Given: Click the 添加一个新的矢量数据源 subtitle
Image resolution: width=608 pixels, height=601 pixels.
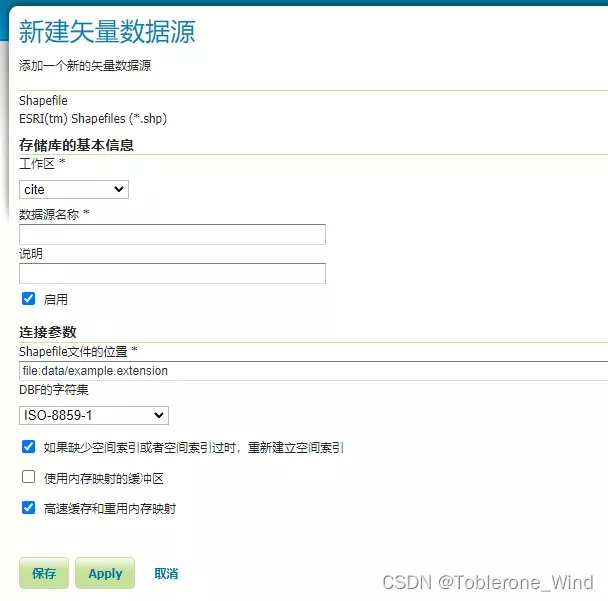Looking at the screenshot, I should click(x=85, y=66).
